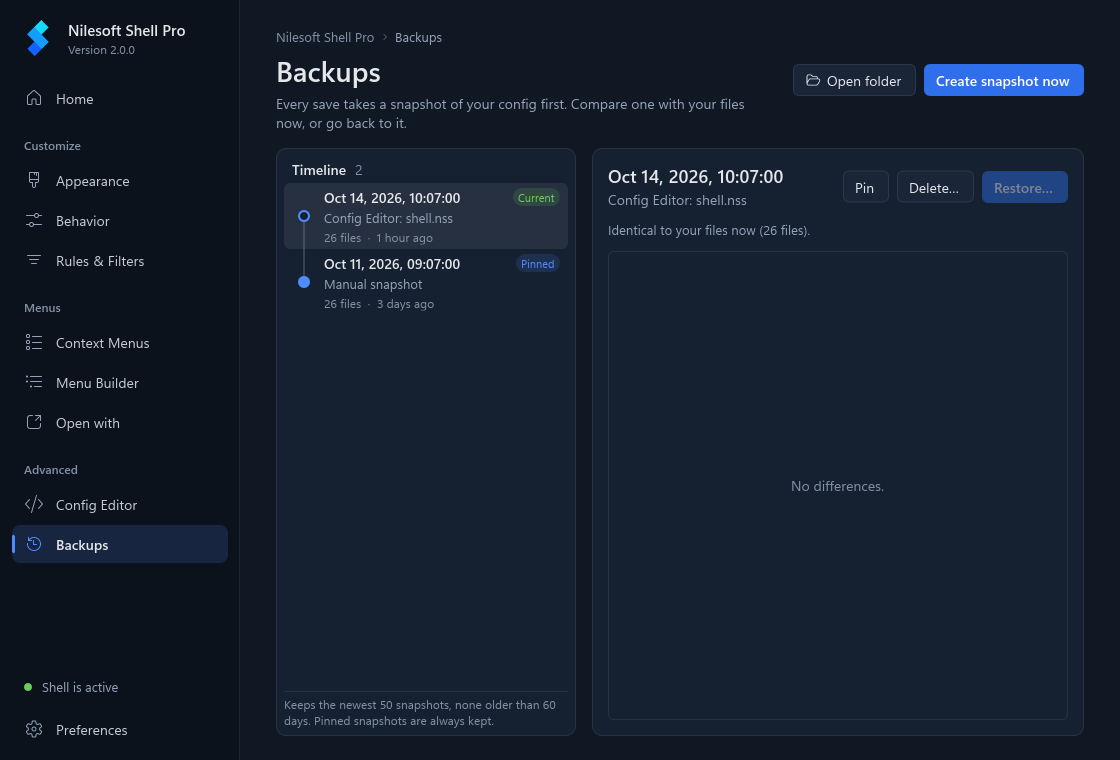Screen dimensions: 1120x760
Task: Click the folder icon in Open folder button
Action: click(x=813, y=80)
